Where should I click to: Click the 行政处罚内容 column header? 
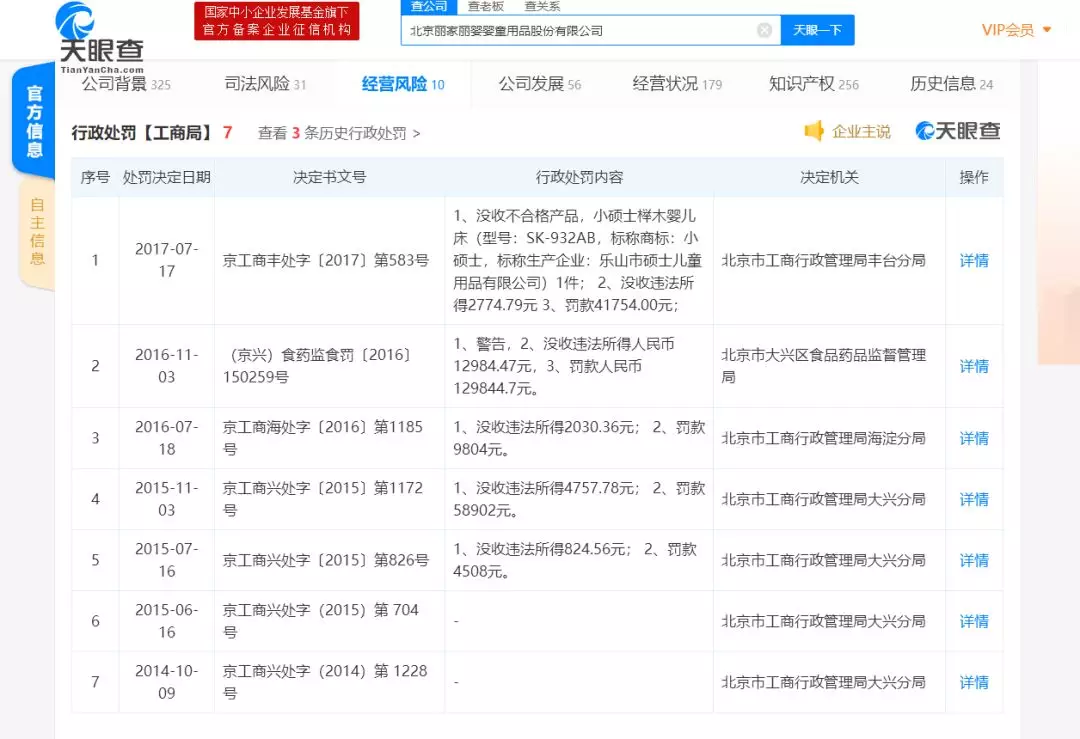(579, 177)
